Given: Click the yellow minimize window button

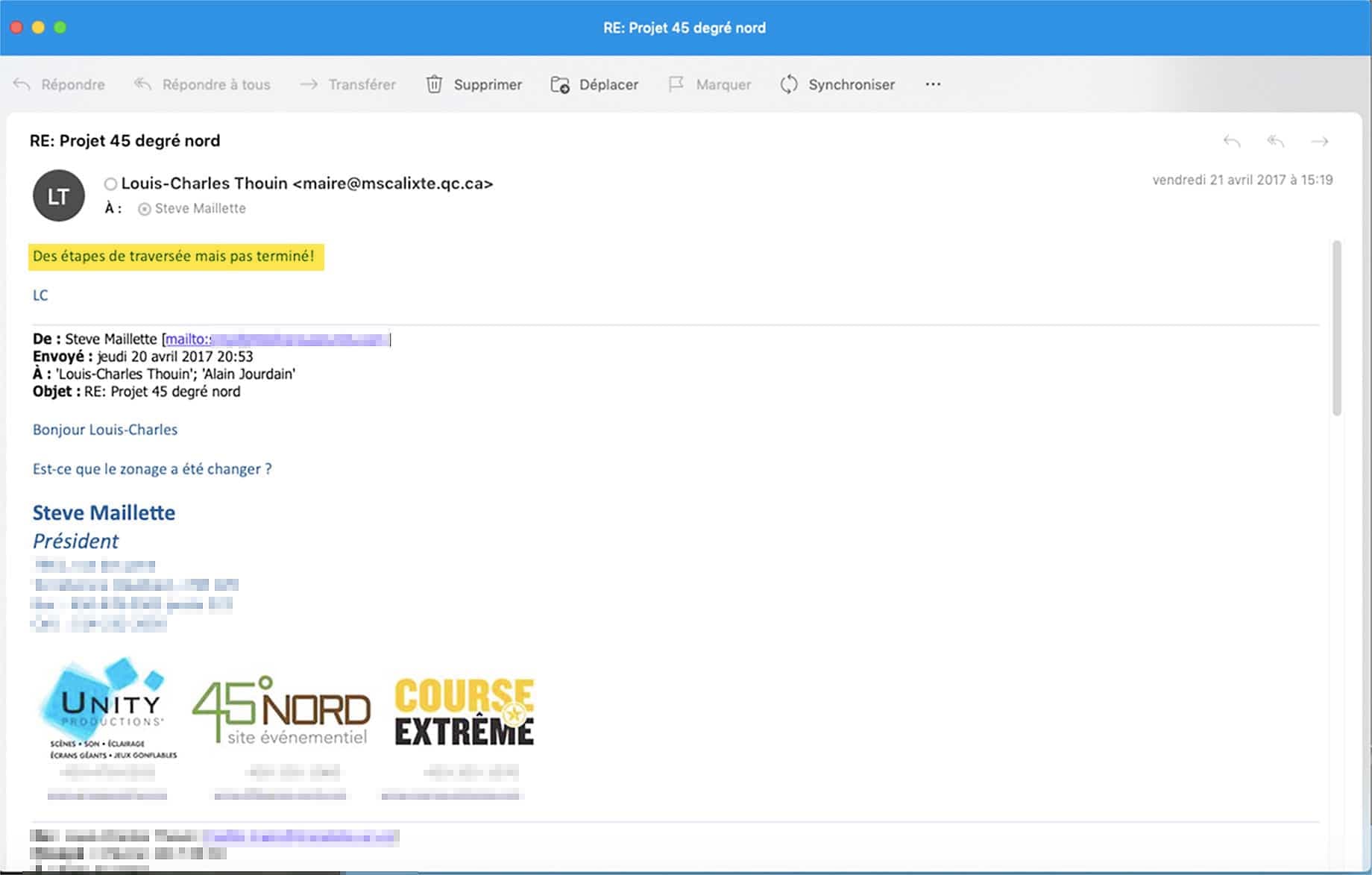Looking at the screenshot, I should [x=38, y=28].
